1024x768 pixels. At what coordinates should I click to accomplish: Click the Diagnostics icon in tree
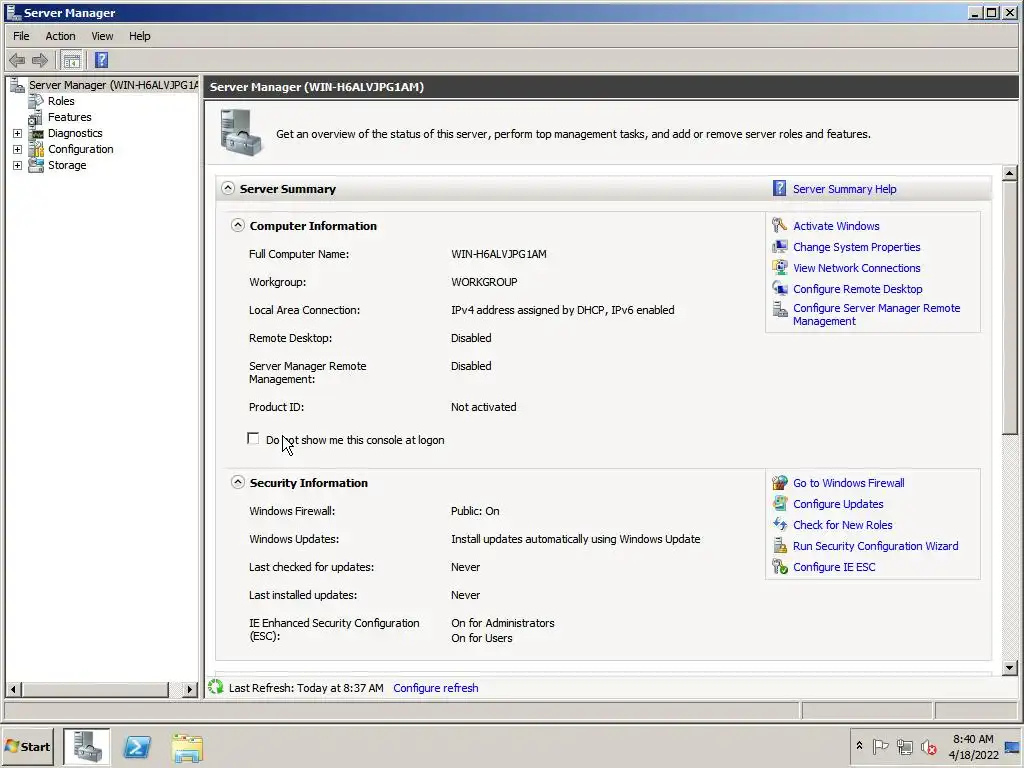coord(36,133)
